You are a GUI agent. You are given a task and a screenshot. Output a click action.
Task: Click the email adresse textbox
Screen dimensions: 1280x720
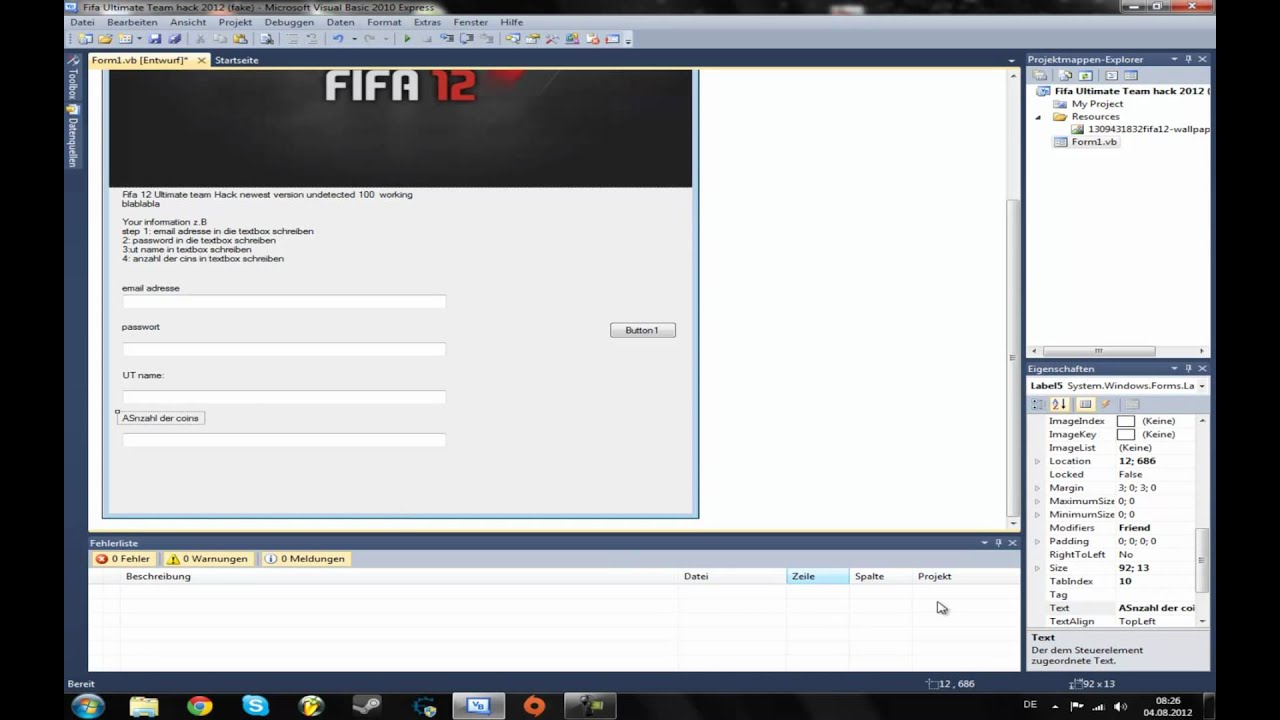pos(284,301)
